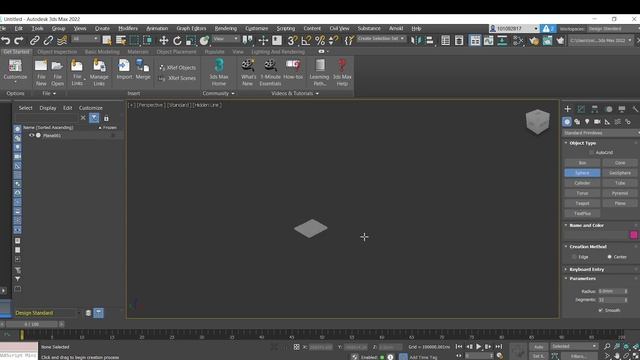Click the Undo arrow icon
Image resolution: width=640 pixels, height=360 pixels.
[6, 40]
